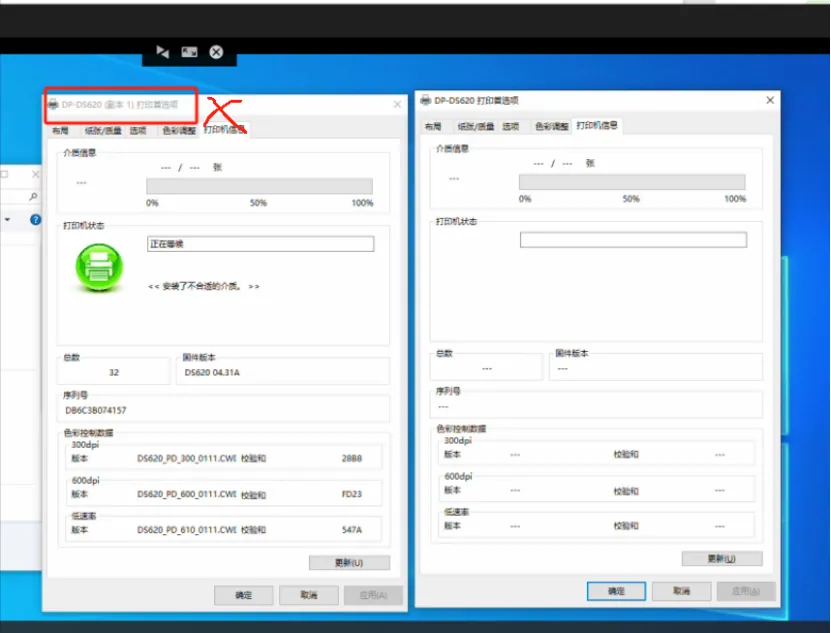The height and width of the screenshot is (633, 831).
Task: Click the firmware version DS620 04.31A
Action: click(212, 373)
